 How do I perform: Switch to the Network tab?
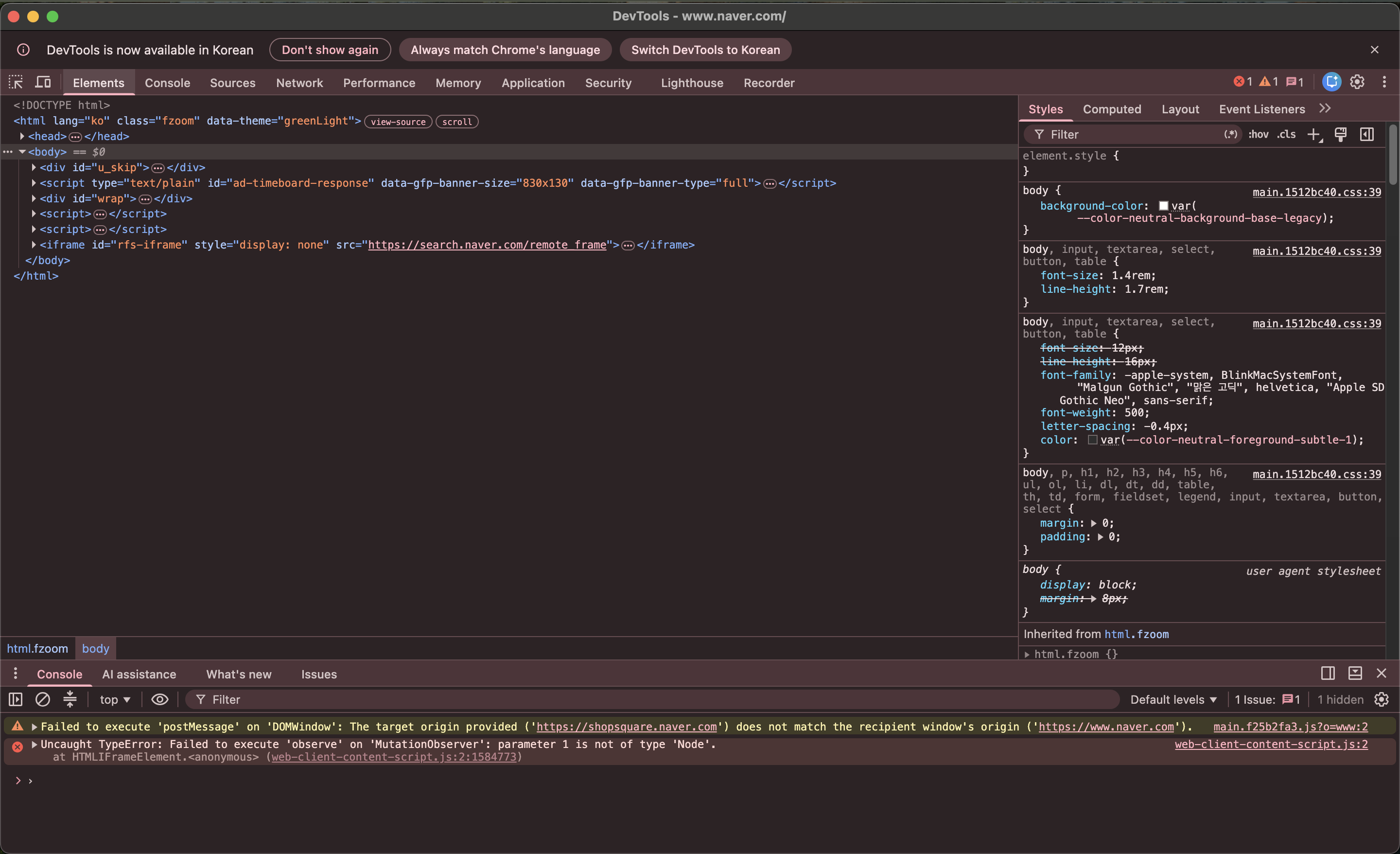tap(299, 83)
